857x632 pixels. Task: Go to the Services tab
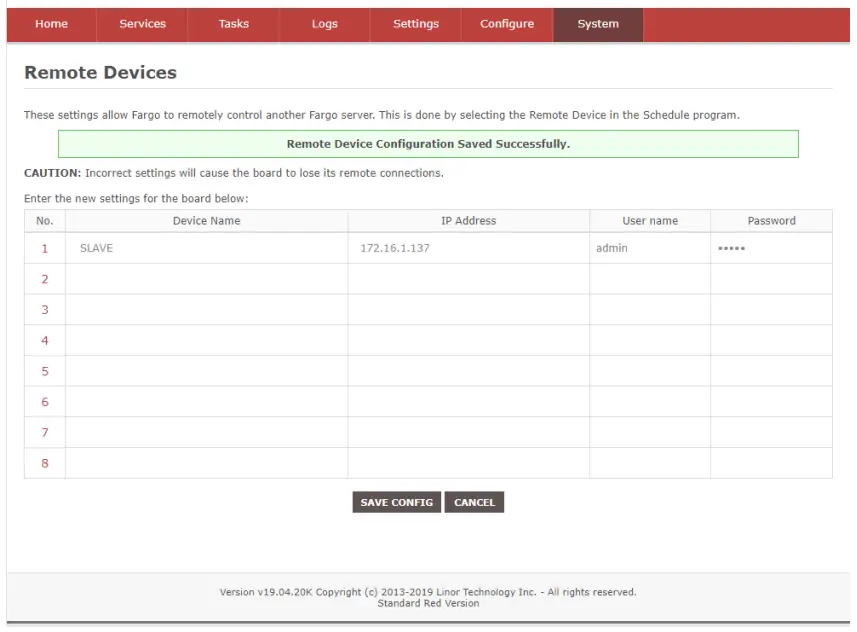point(142,24)
